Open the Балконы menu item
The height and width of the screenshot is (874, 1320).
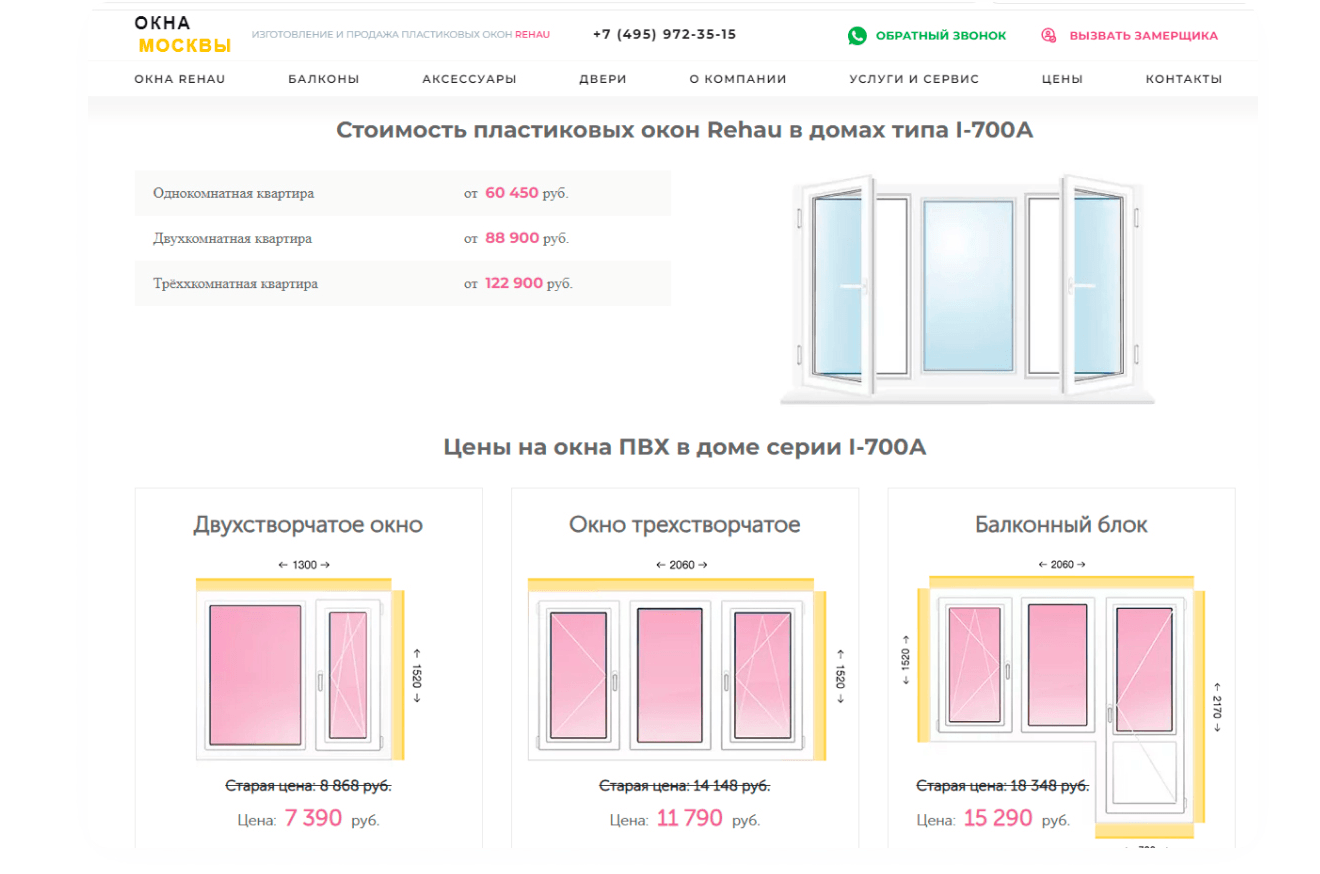click(323, 79)
